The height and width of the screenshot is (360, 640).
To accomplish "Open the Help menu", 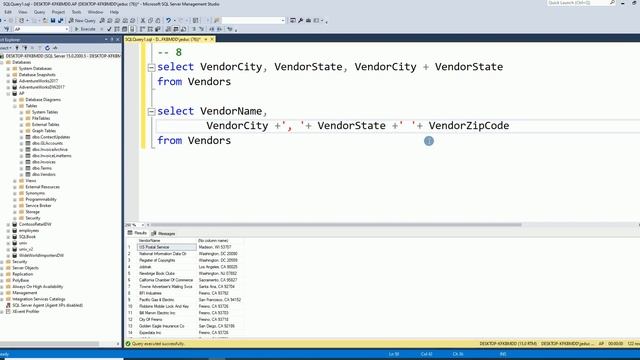I will 114,12.
